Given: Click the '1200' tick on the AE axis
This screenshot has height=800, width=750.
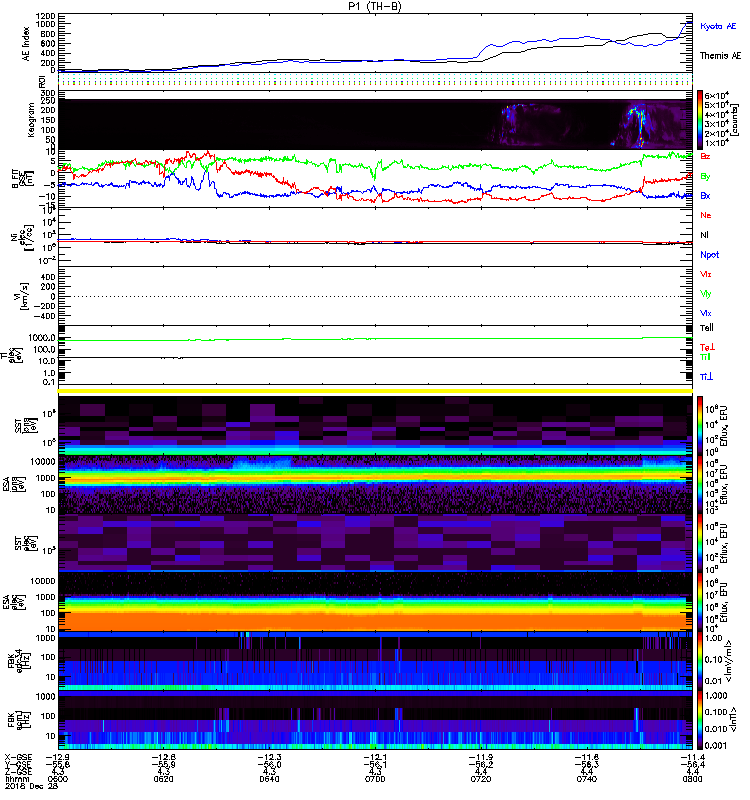Looking at the screenshot, I should pos(45,16).
